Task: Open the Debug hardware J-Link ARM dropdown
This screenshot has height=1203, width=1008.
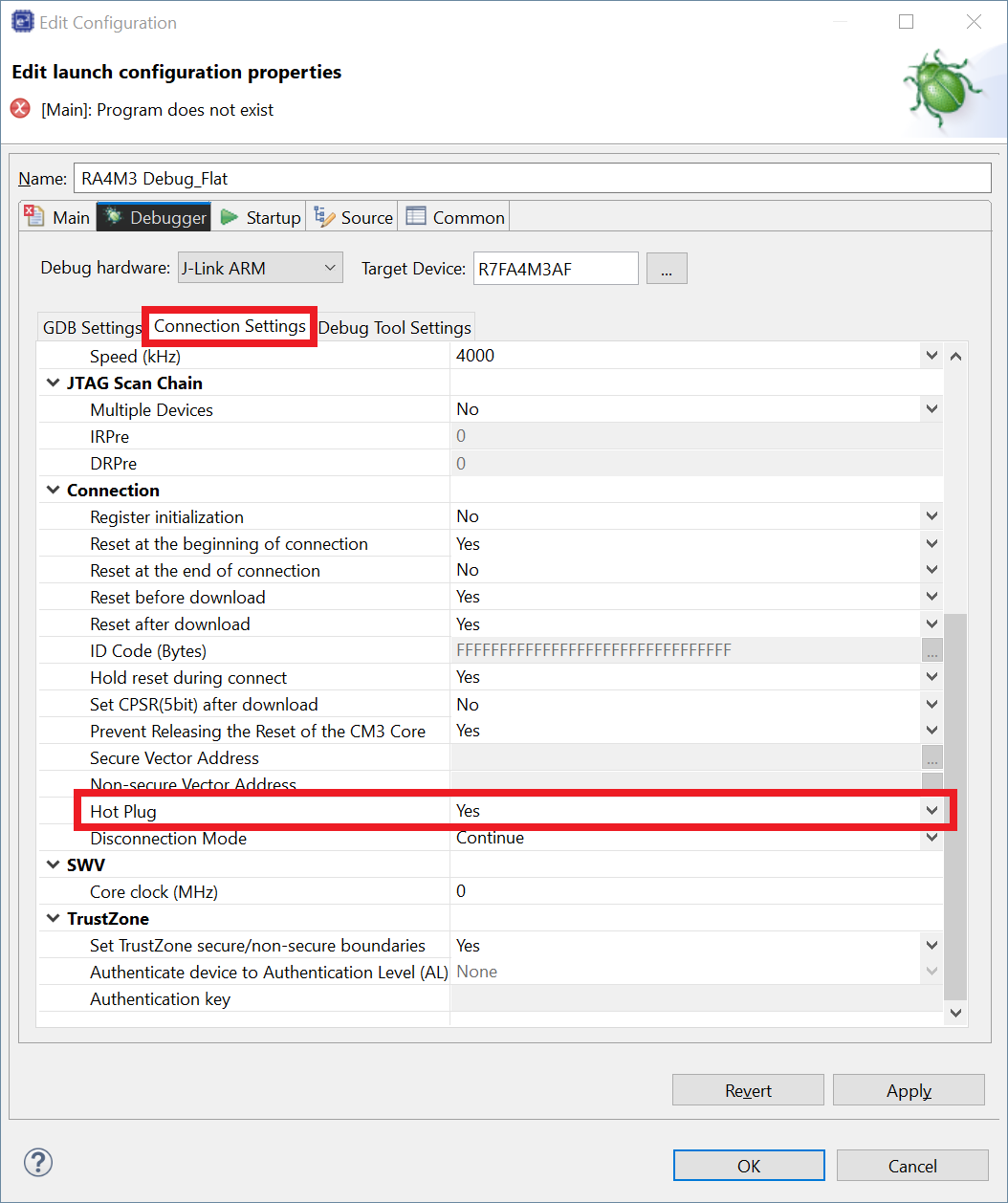Action: tap(260, 269)
